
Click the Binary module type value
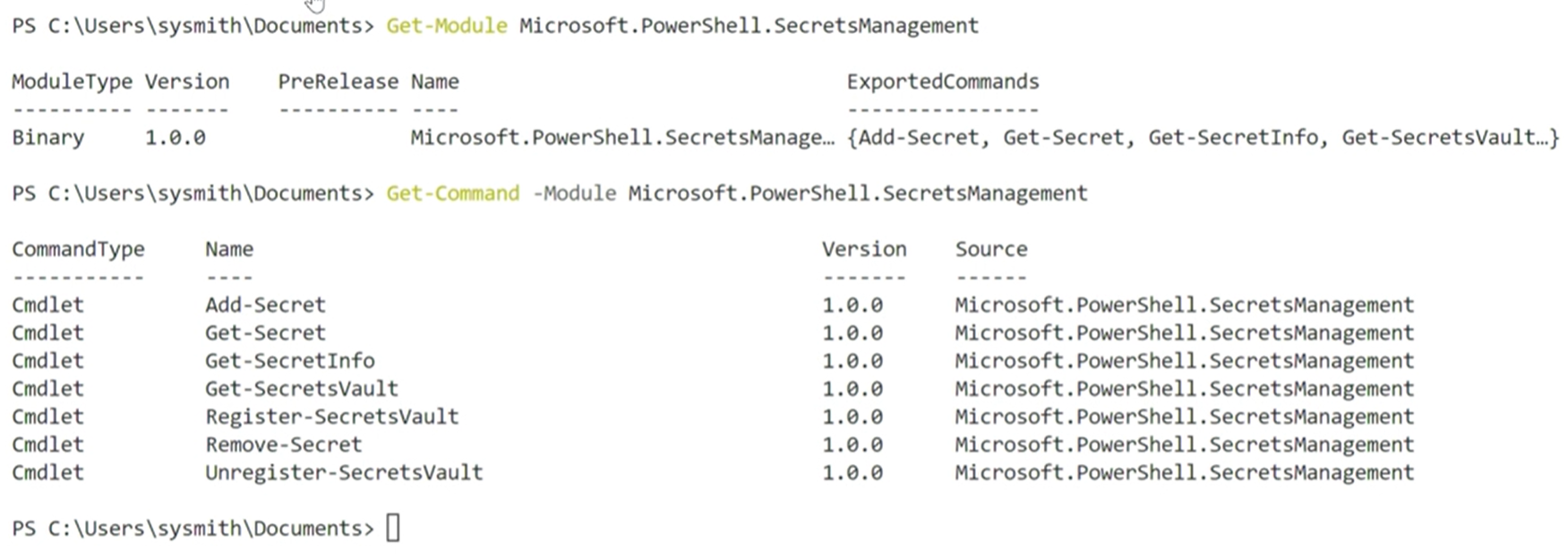click(x=47, y=138)
